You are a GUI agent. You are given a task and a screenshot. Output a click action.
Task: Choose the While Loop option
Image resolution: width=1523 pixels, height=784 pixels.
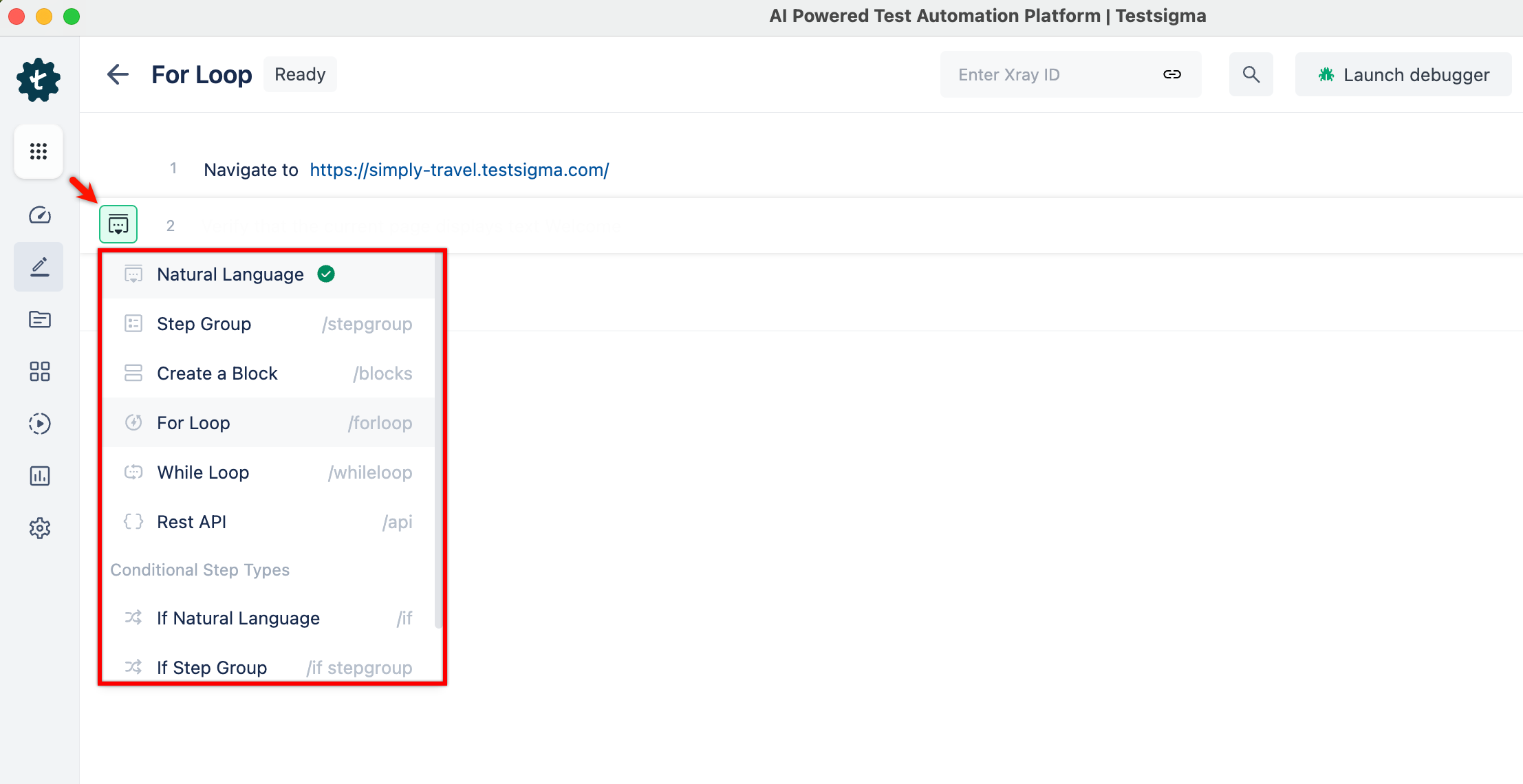click(268, 472)
